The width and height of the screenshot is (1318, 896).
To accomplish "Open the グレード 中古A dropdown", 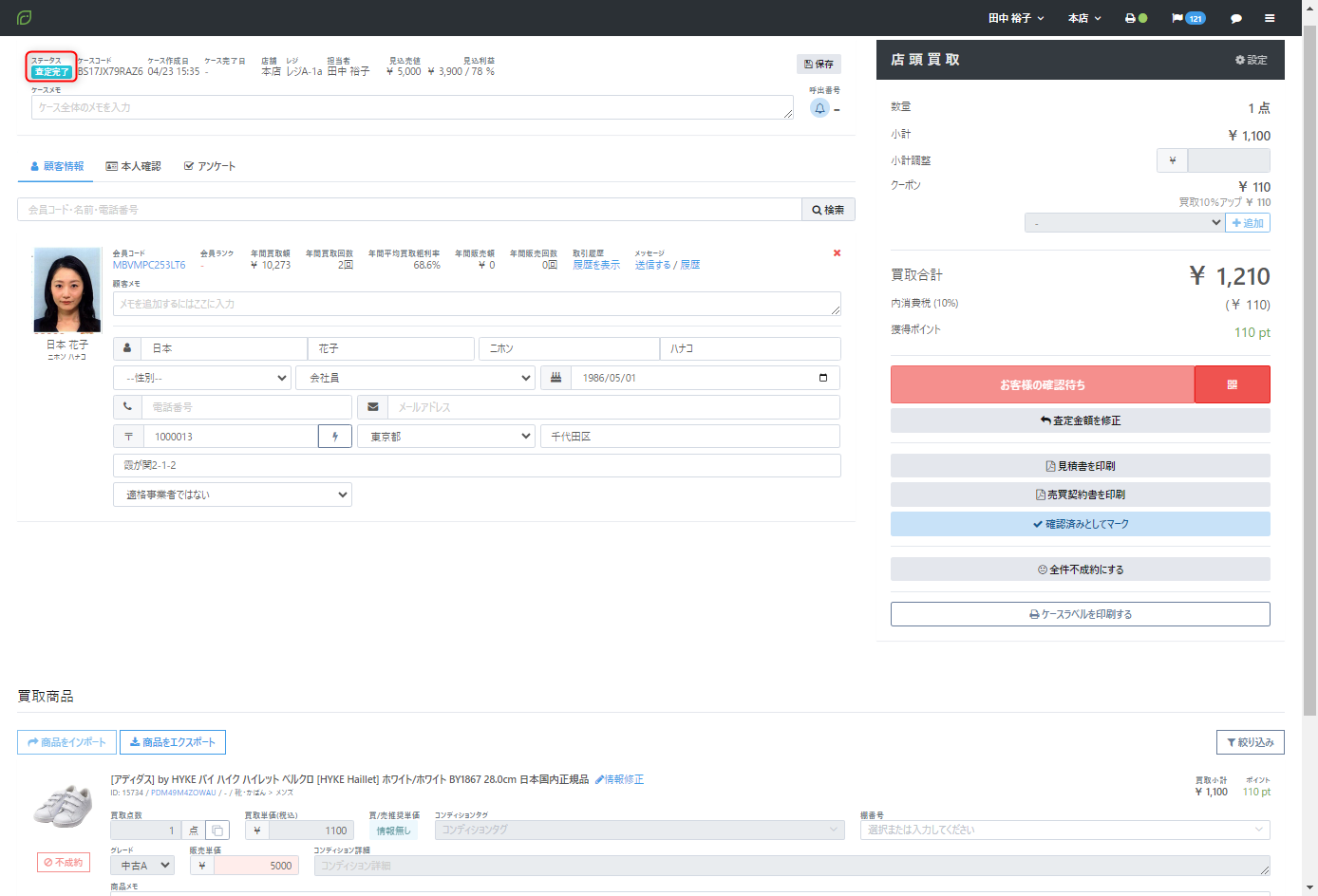I will tap(142, 866).
